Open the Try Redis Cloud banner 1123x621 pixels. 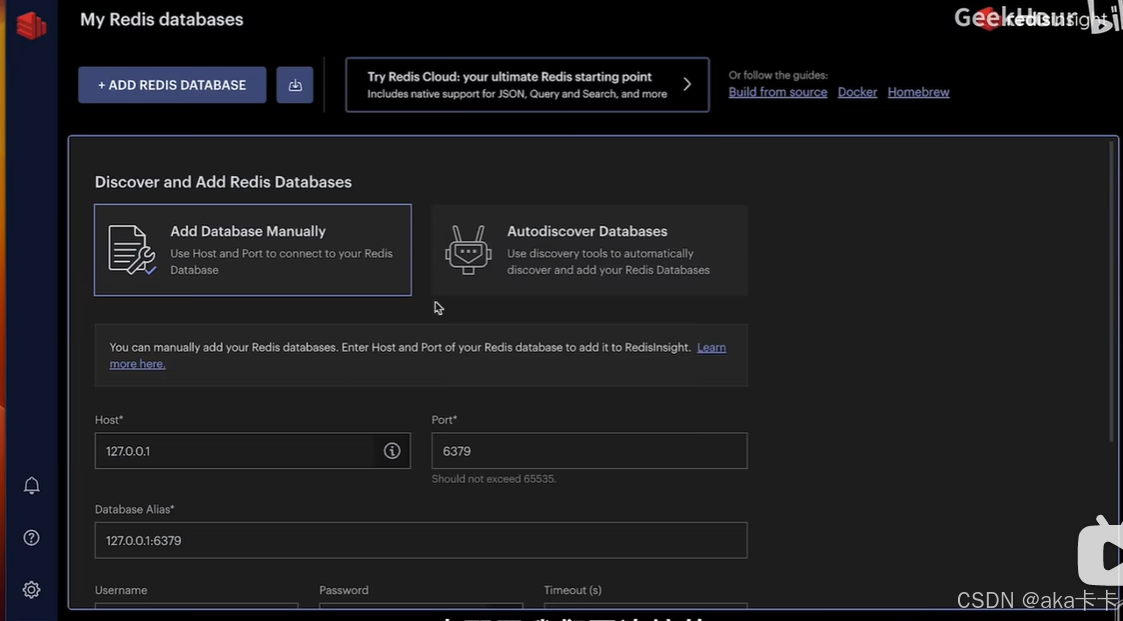[x=527, y=85]
